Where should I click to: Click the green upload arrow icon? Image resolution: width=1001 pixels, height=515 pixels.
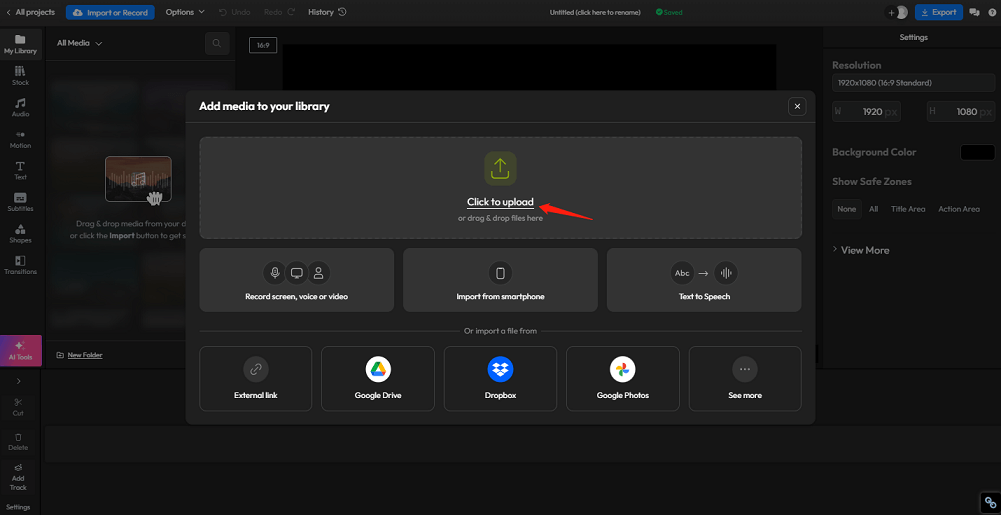pyautogui.click(x=500, y=168)
